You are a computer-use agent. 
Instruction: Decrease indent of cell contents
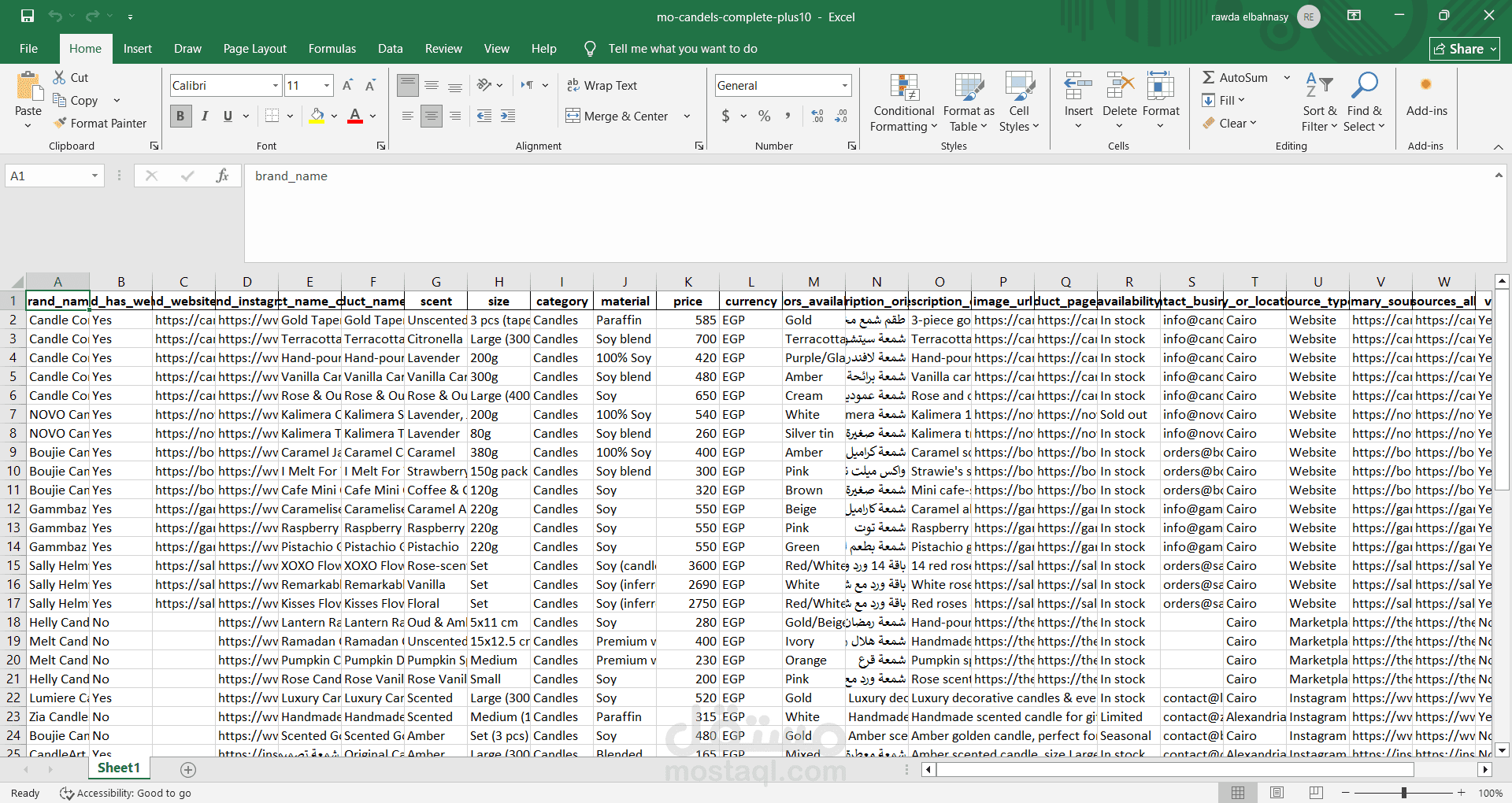(484, 116)
